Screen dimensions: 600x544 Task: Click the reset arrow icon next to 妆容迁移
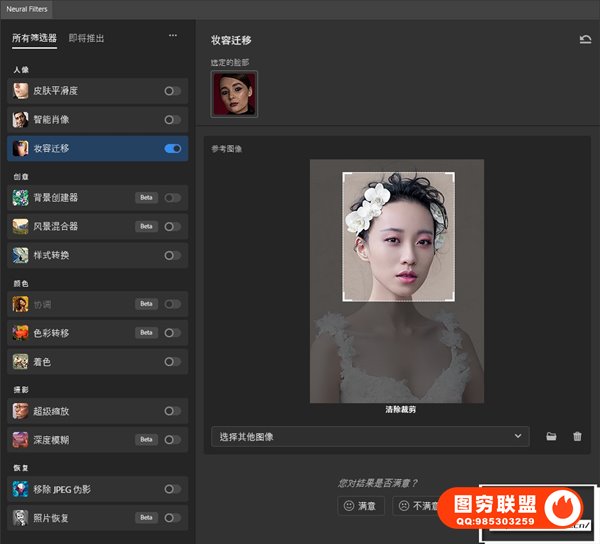tap(585, 40)
